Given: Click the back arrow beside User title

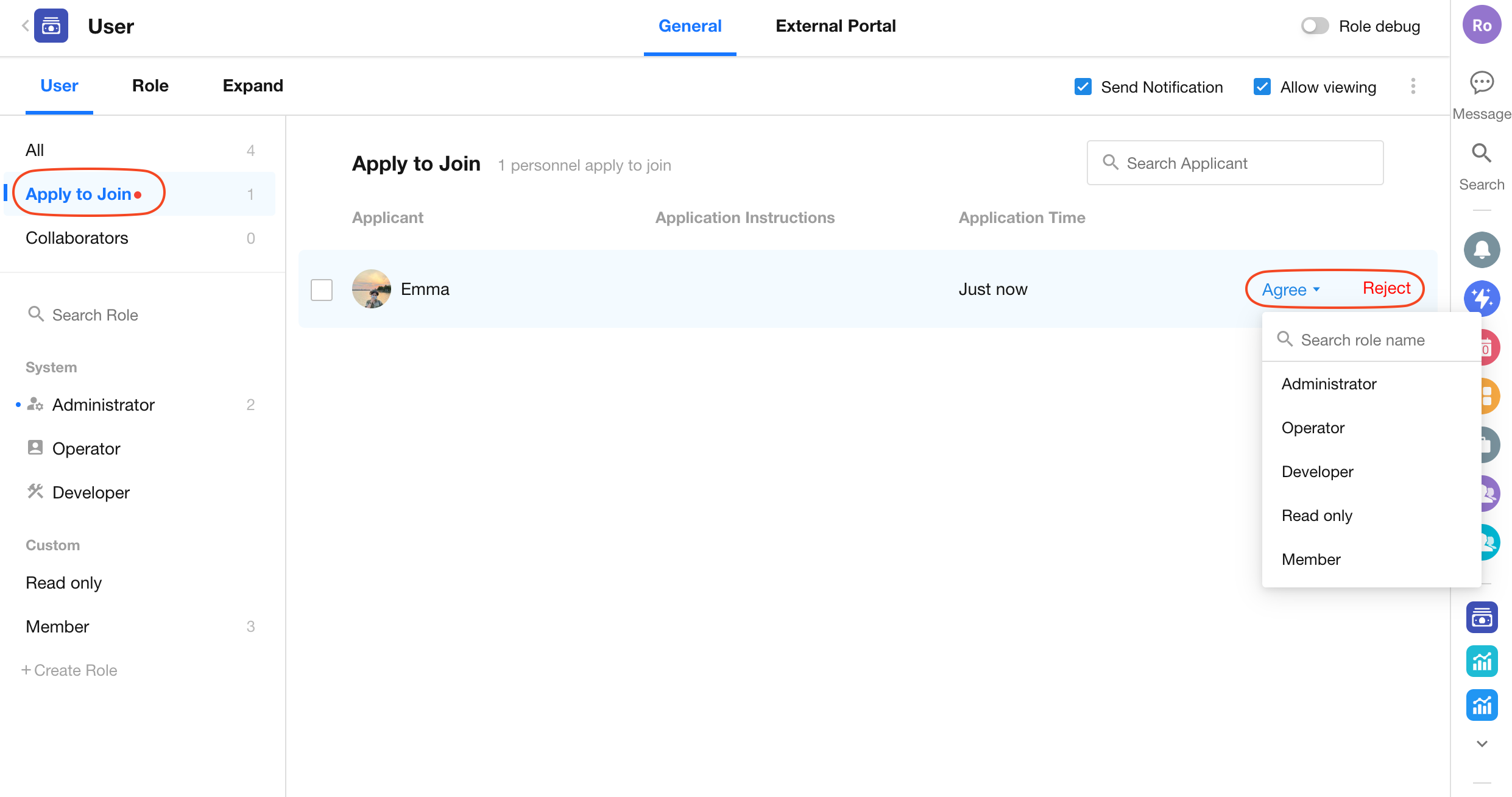Looking at the screenshot, I should coord(25,26).
